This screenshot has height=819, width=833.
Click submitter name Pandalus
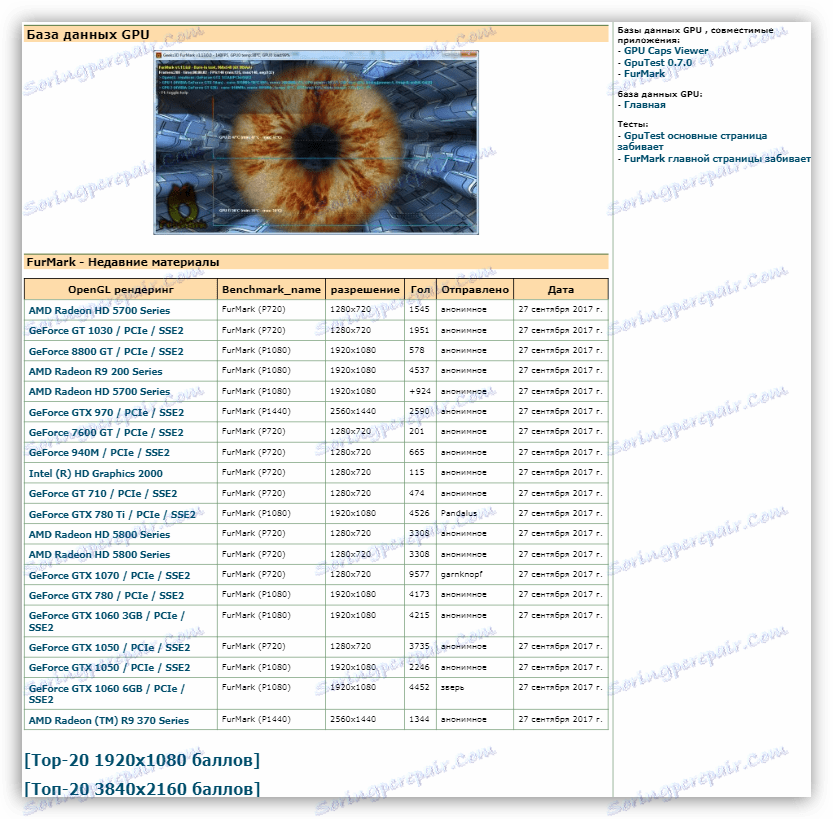coord(458,514)
